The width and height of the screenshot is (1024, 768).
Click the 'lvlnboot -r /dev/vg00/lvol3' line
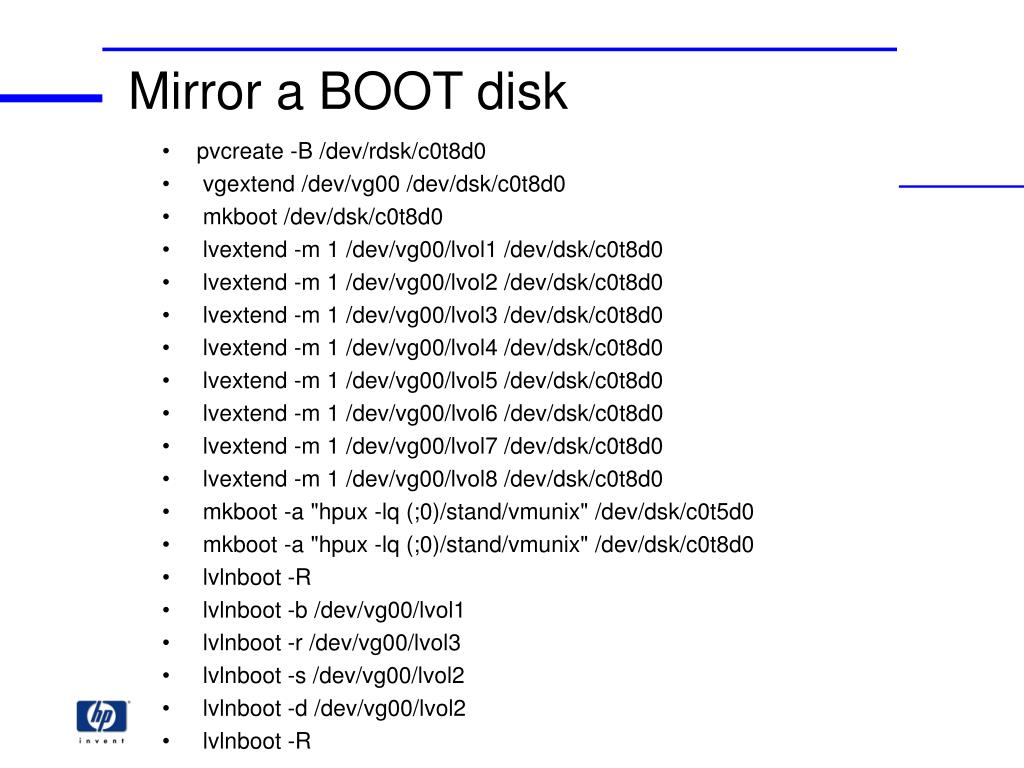click(332, 643)
